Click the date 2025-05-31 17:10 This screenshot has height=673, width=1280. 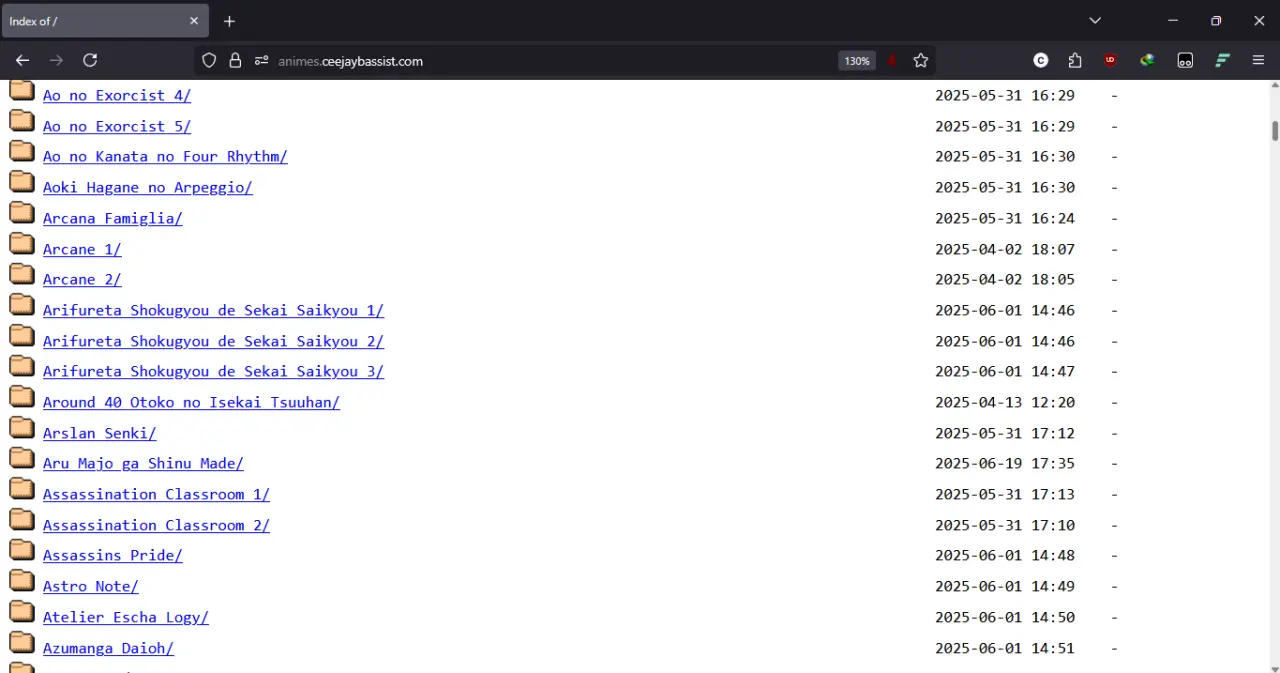coord(1005,526)
